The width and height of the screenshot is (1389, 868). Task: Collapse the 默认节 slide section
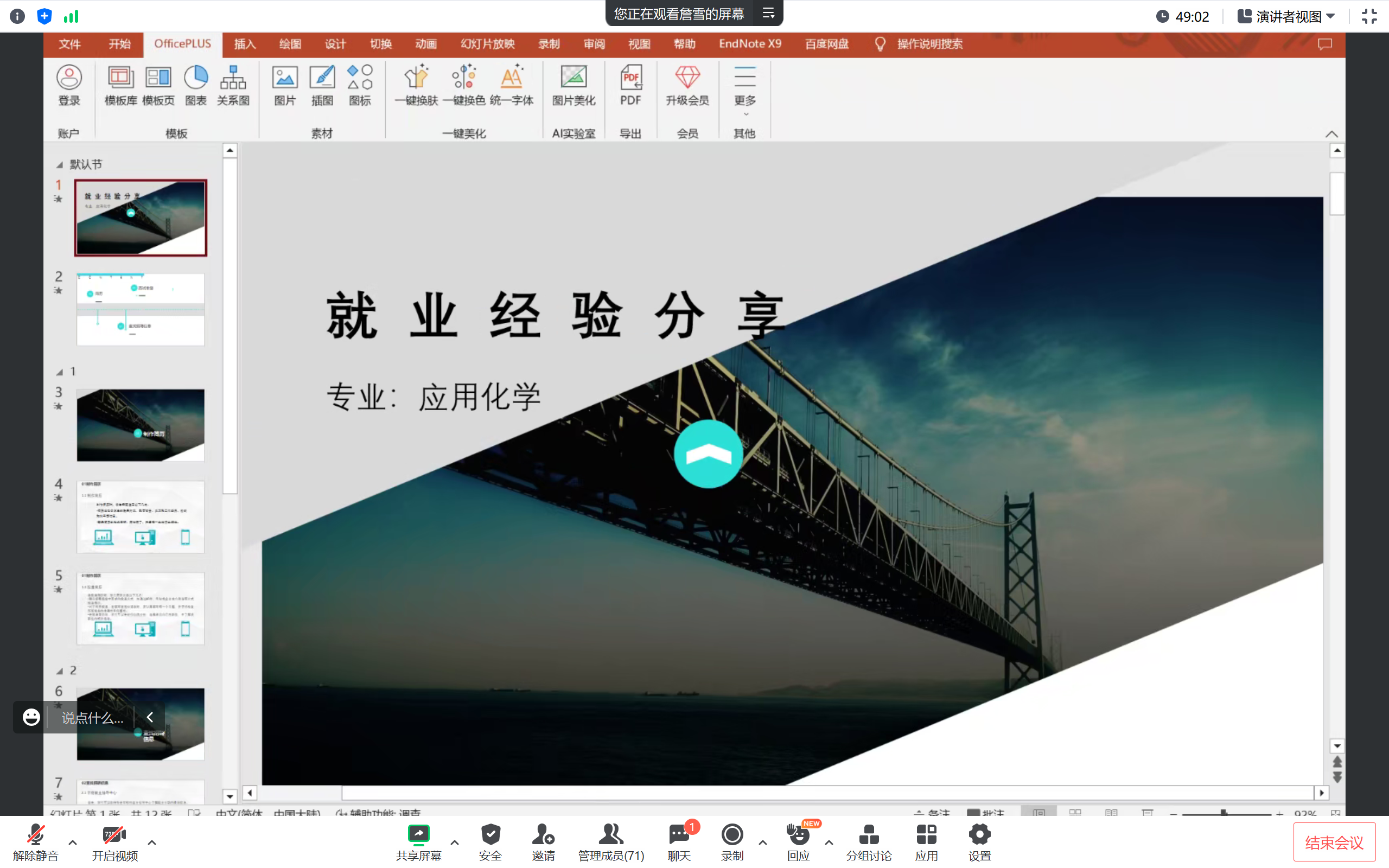pos(59,165)
